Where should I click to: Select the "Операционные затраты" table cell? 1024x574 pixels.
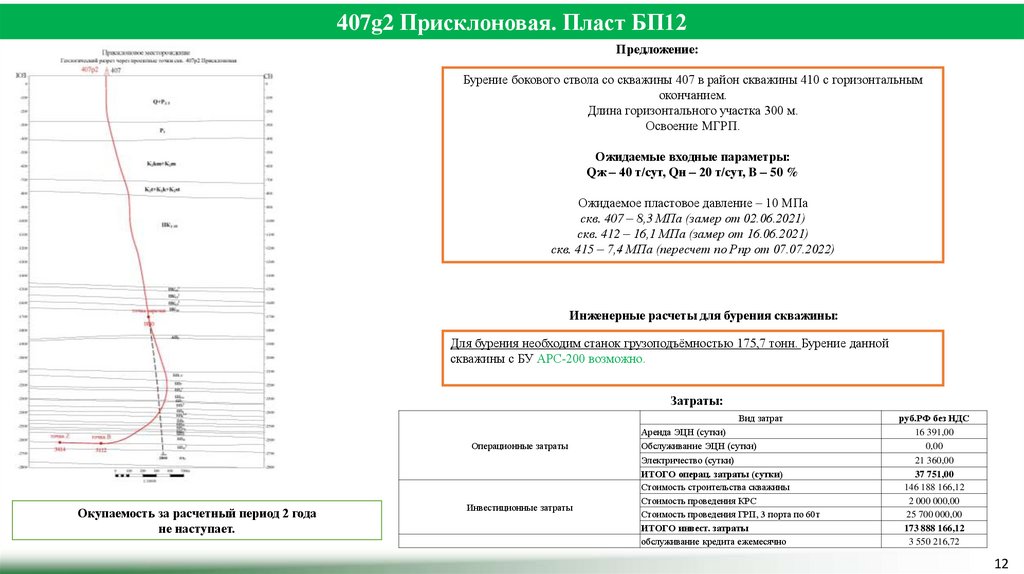click(x=519, y=446)
